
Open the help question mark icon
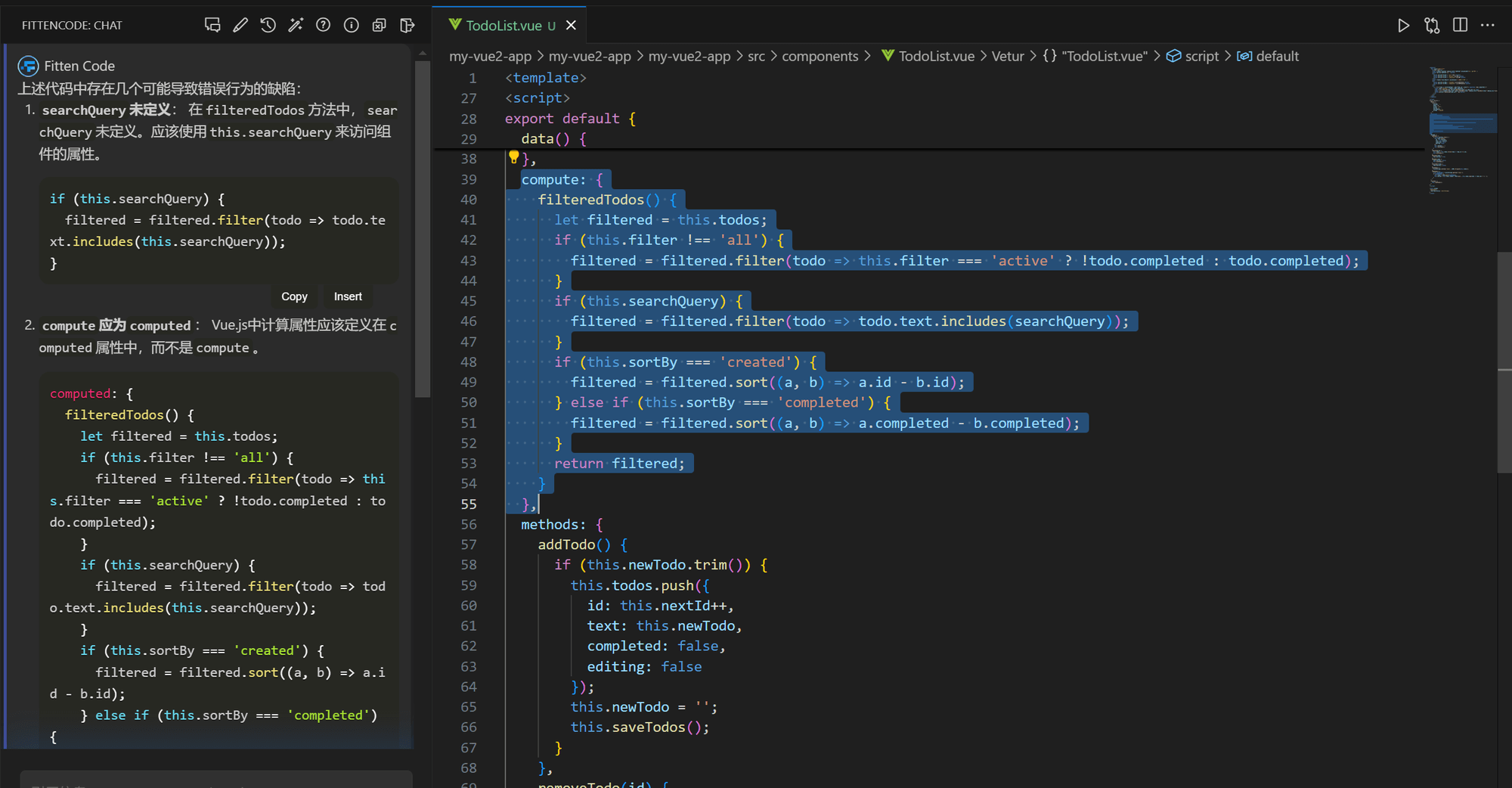click(x=324, y=25)
